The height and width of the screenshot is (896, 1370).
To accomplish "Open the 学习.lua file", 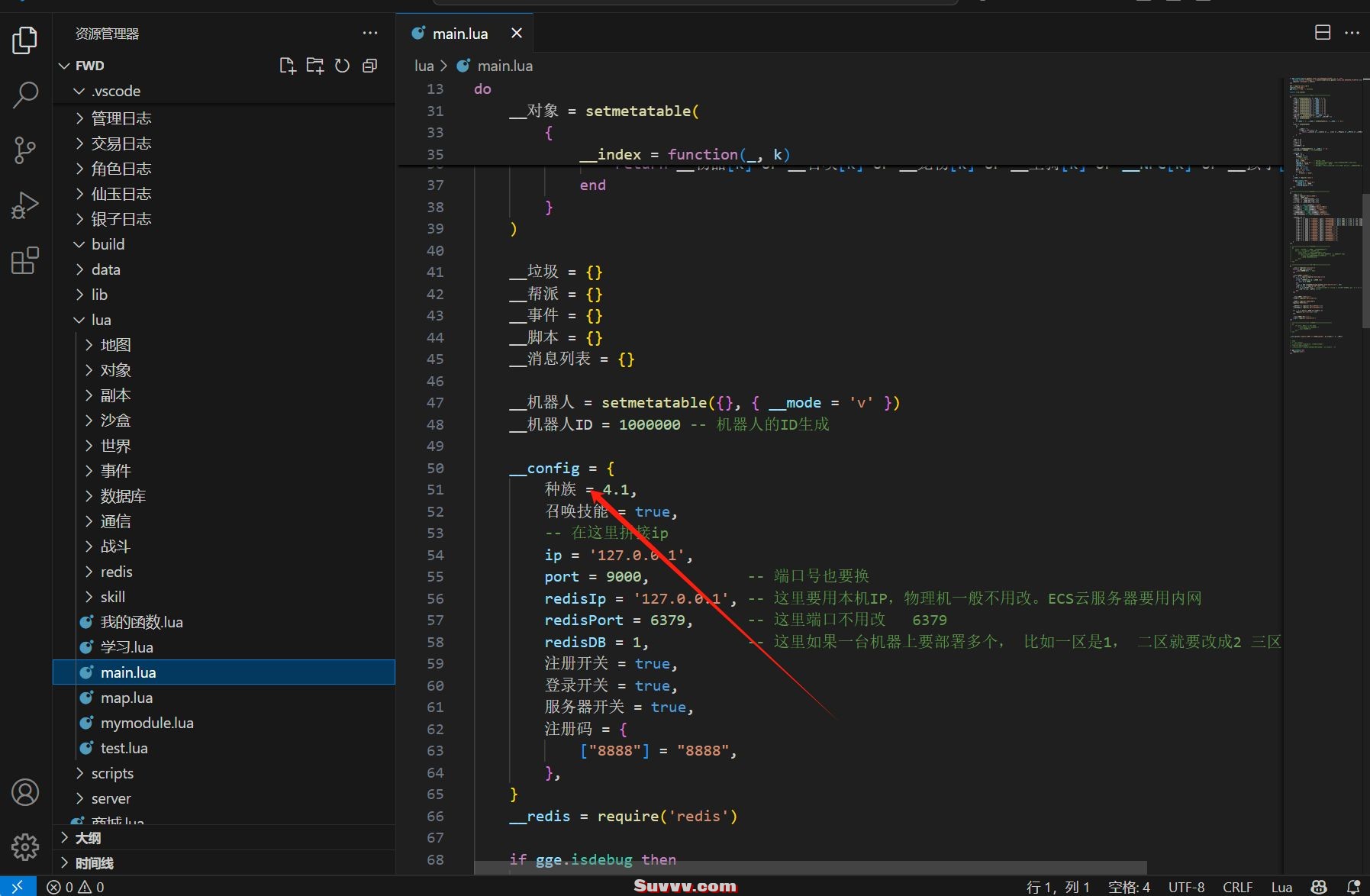I will point(224,647).
